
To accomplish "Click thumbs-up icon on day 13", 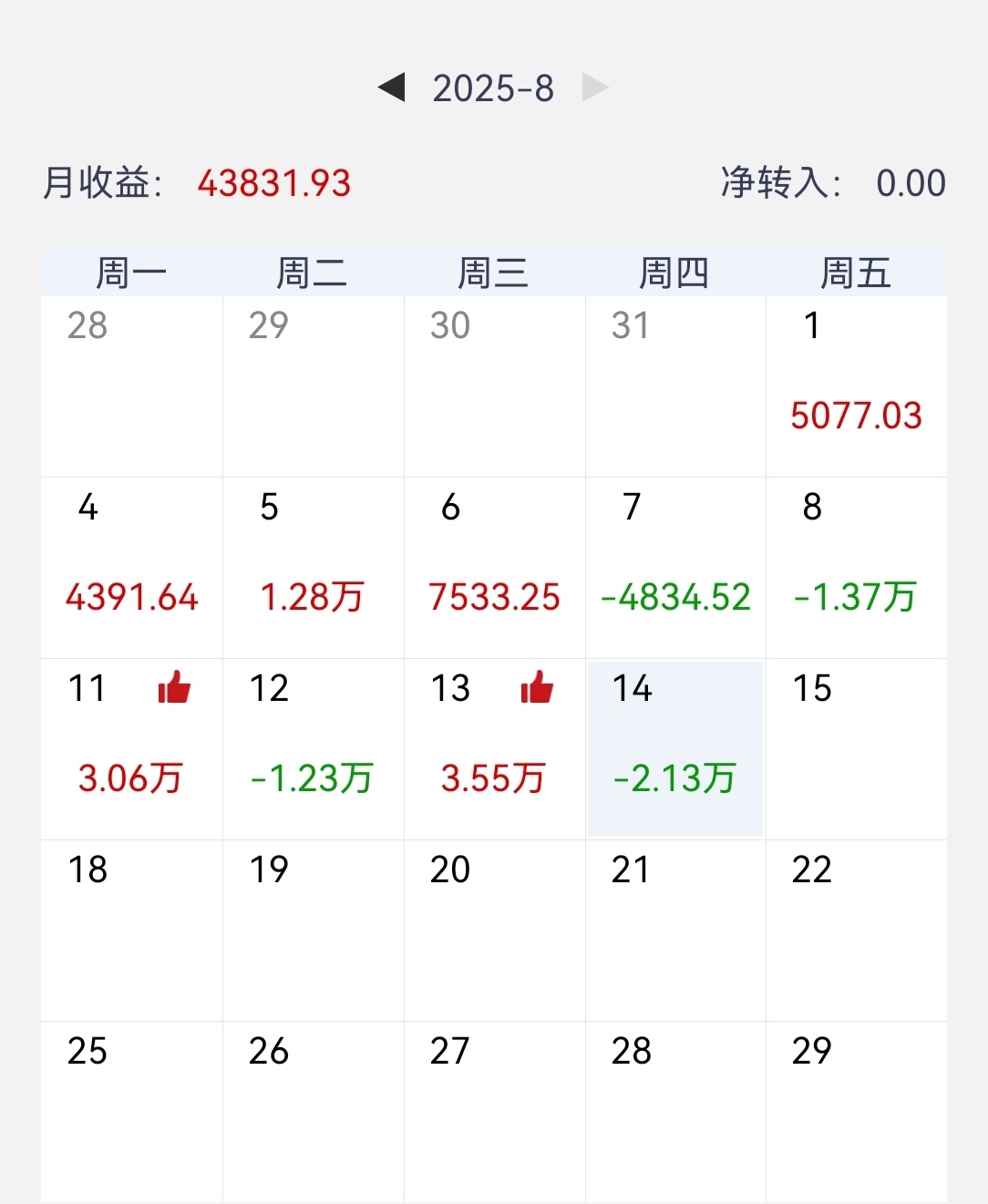I will coord(537,687).
